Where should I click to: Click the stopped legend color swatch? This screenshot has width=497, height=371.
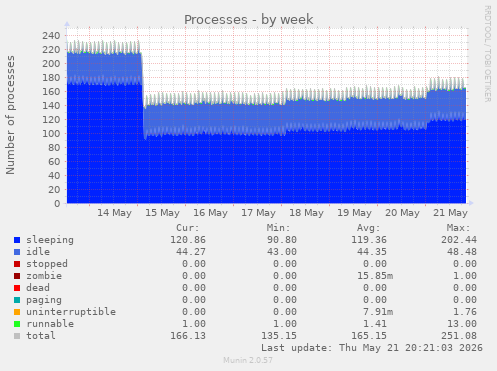(17, 264)
